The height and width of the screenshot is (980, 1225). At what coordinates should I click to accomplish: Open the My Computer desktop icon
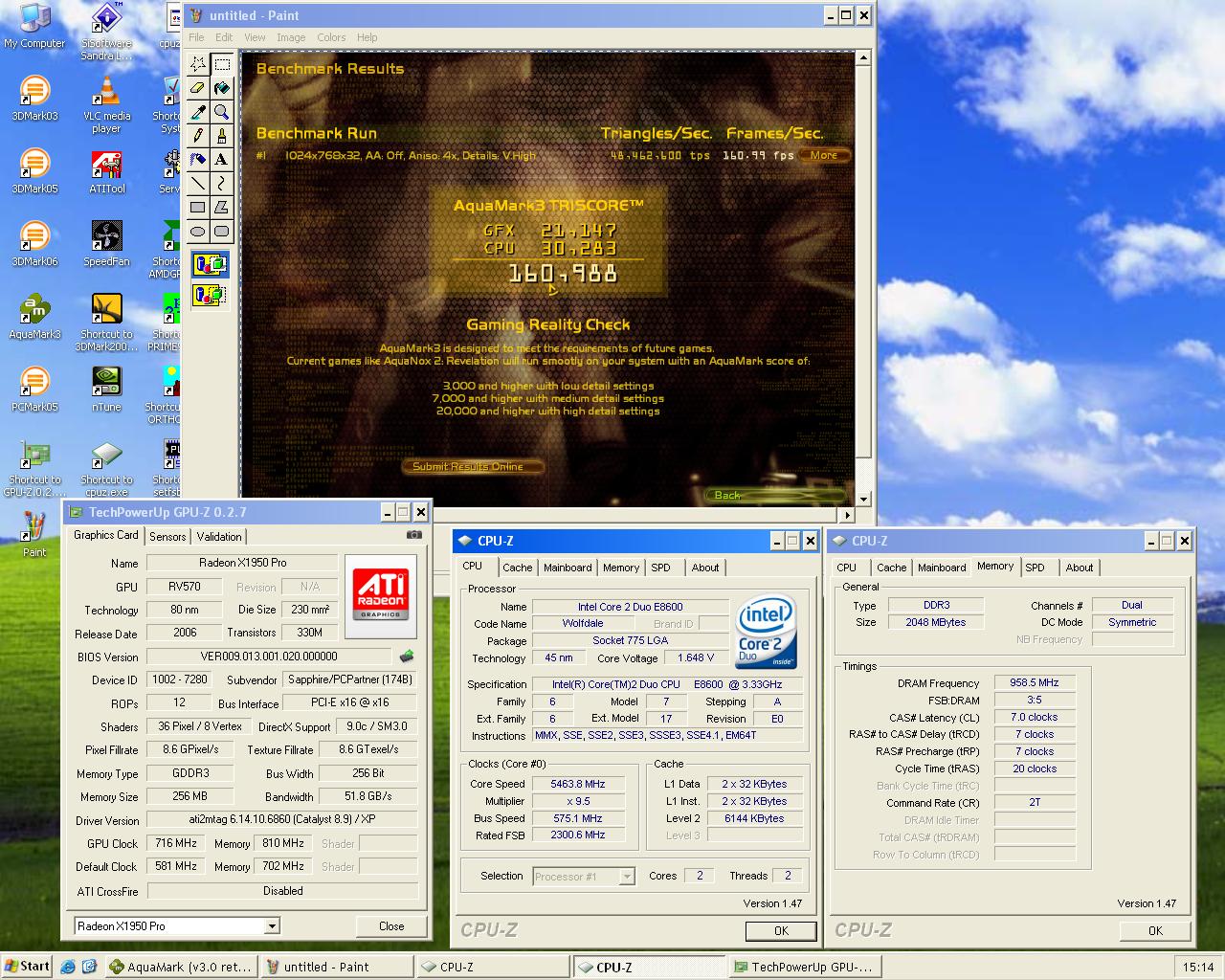click(34, 26)
